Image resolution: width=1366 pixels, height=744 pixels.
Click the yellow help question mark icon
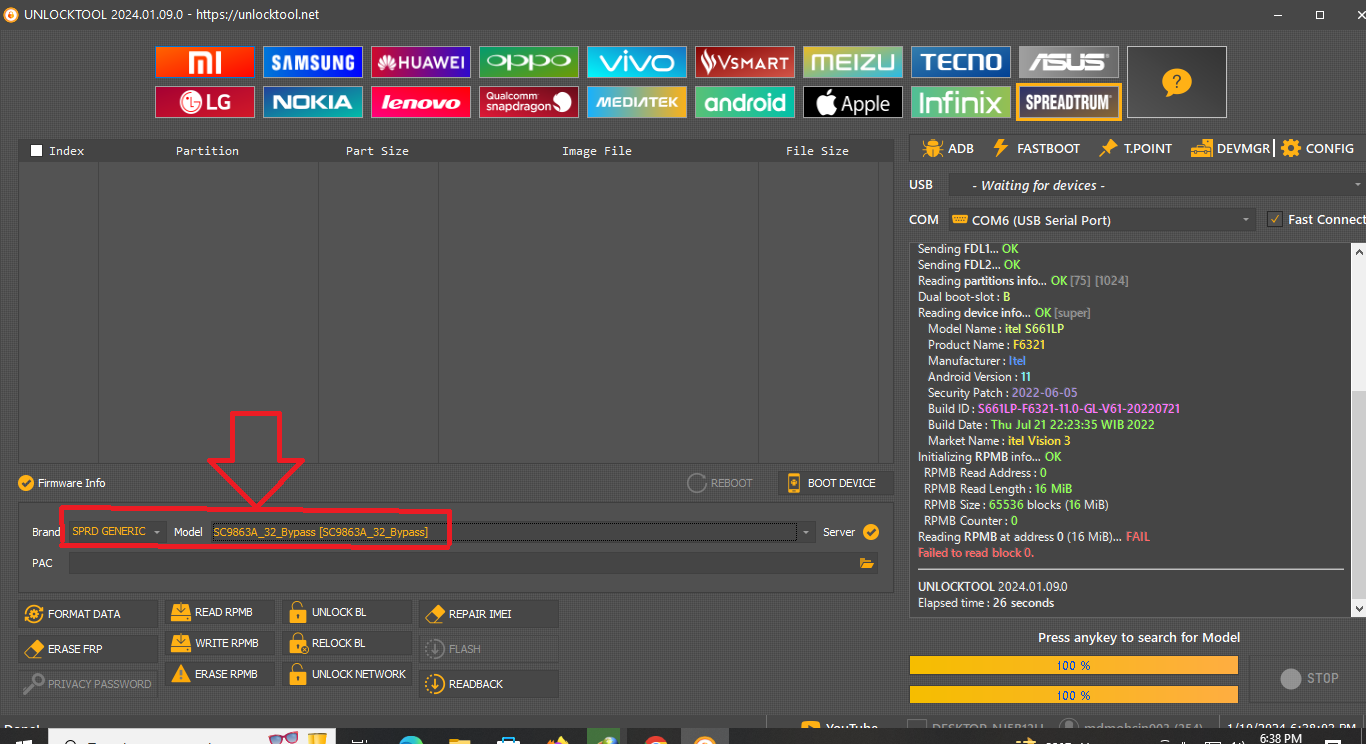1176,83
